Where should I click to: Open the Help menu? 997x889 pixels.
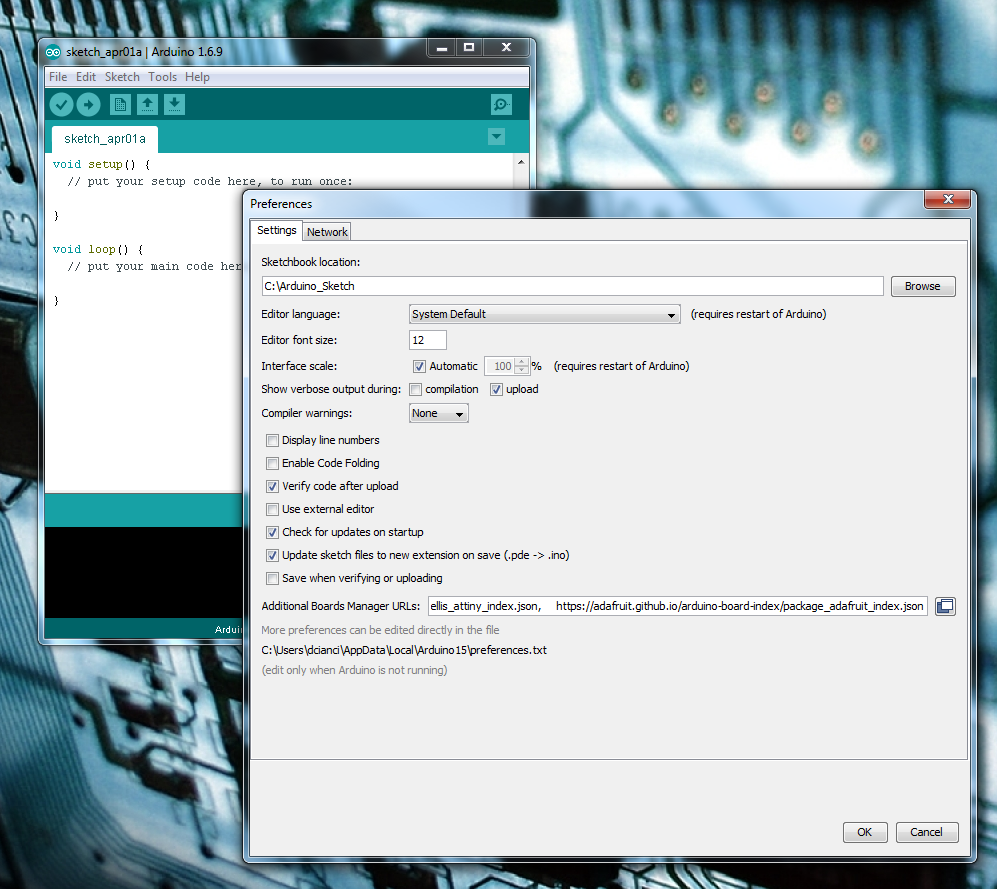[197, 77]
